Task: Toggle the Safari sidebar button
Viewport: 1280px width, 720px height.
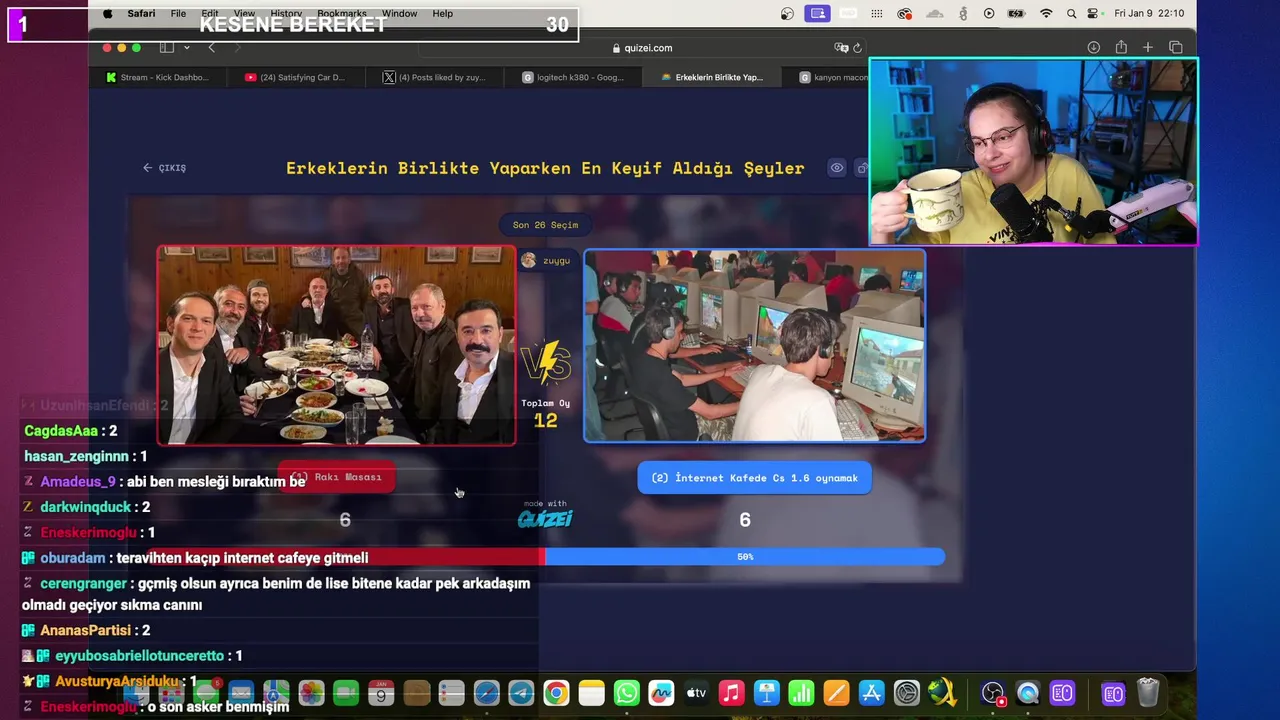Action: pos(167,48)
